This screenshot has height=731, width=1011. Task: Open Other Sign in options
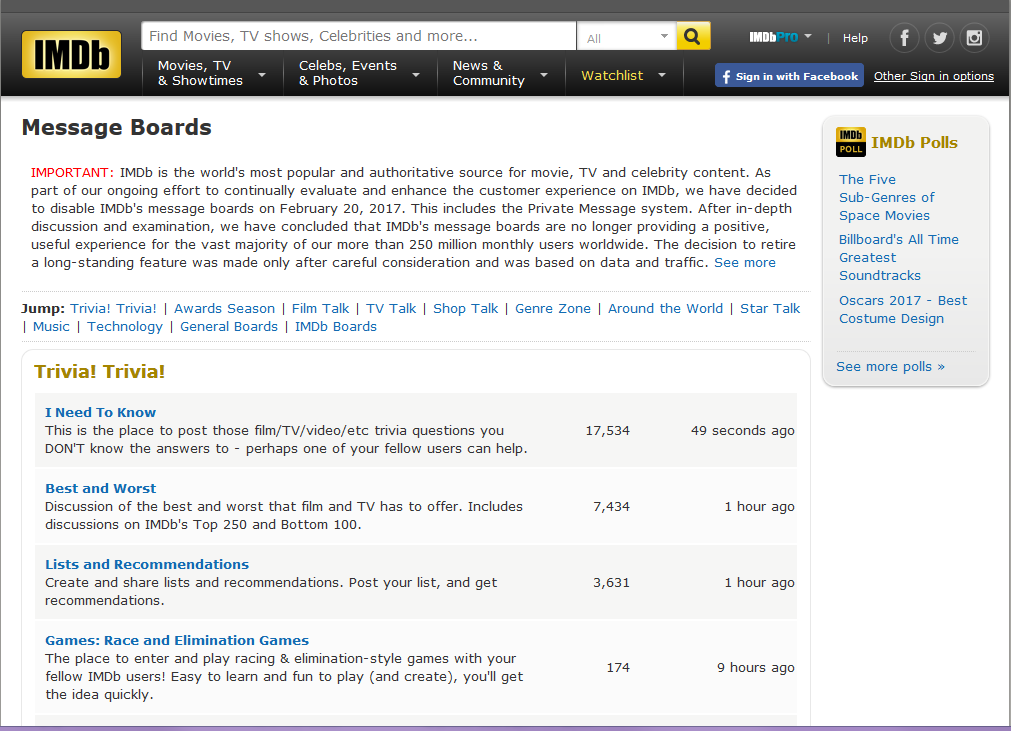[934, 76]
